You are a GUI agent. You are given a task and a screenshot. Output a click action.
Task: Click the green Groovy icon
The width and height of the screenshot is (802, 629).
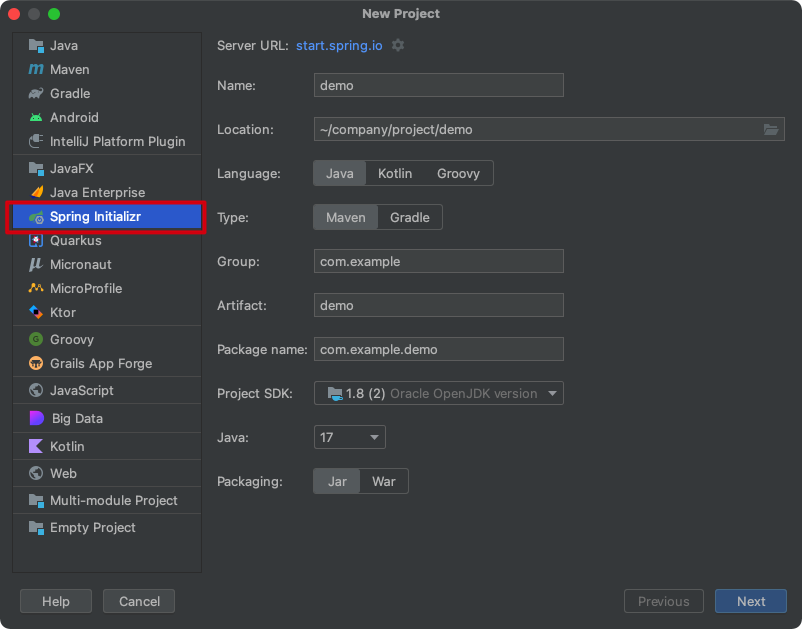[36, 339]
